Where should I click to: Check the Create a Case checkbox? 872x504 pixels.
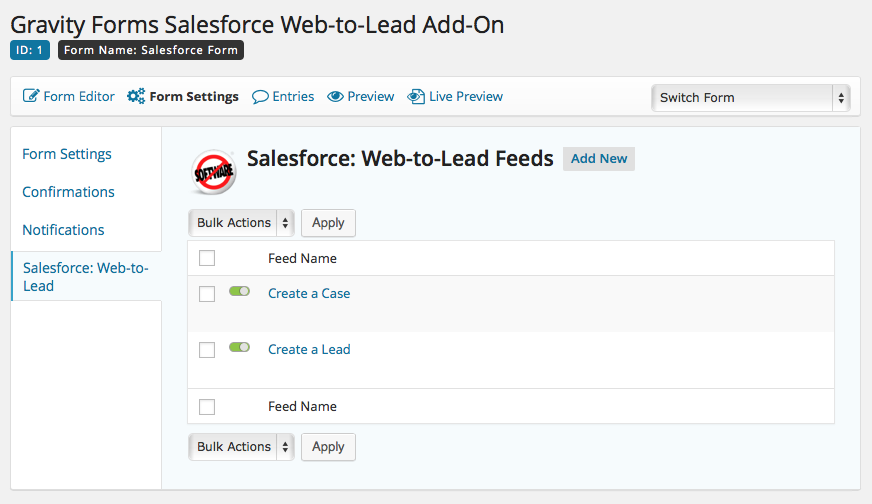[207, 294]
